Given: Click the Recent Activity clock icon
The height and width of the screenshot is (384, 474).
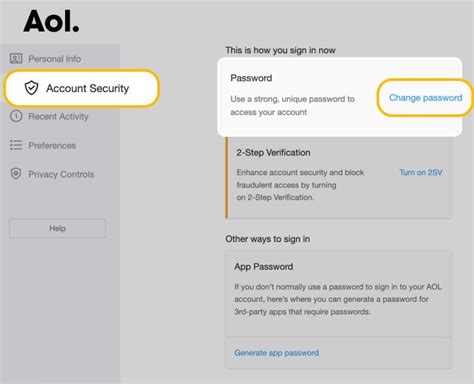Looking at the screenshot, I should coord(16,116).
